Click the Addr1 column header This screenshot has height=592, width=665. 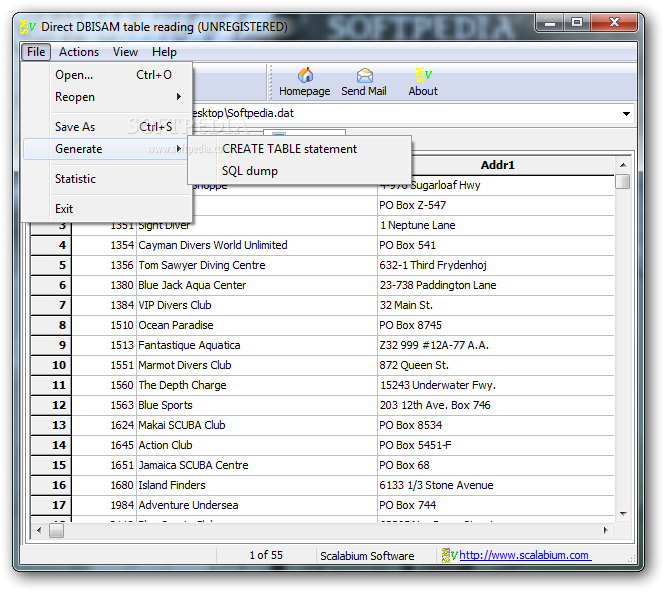click(x=496, y=165)
